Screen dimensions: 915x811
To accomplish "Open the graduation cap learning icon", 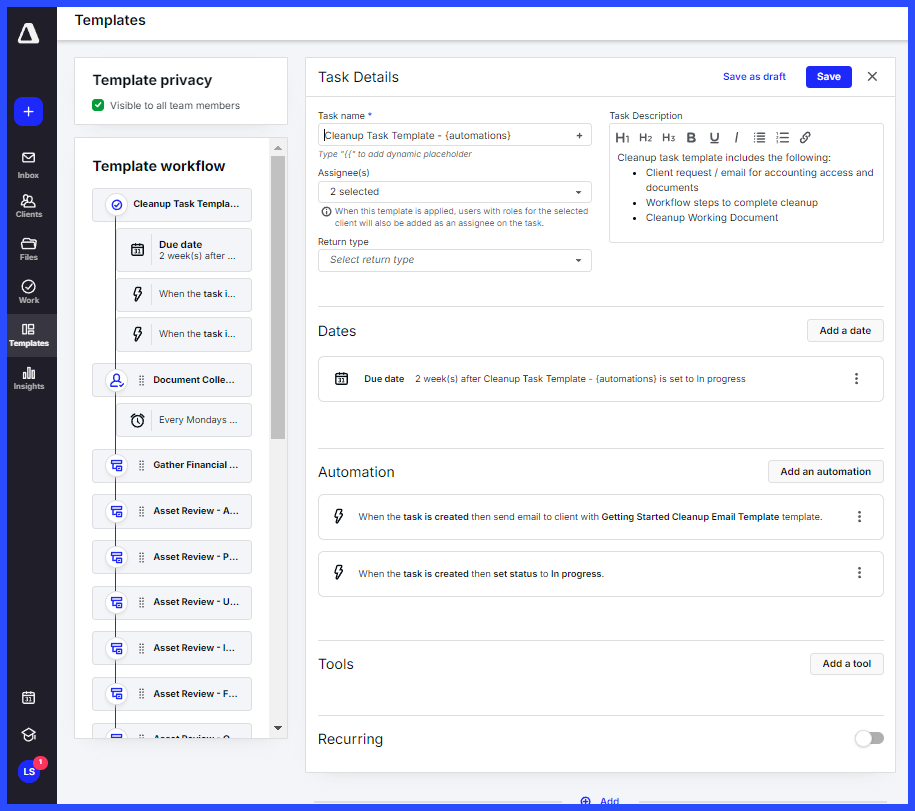I will [28, 735].
